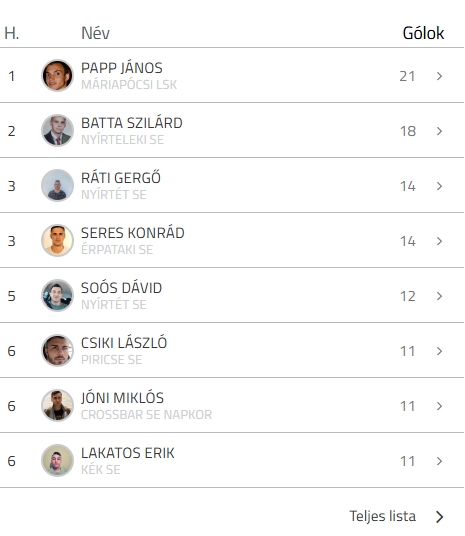
Task: Select Jóni Miklós player photo
Action: (x=57, y=406)
